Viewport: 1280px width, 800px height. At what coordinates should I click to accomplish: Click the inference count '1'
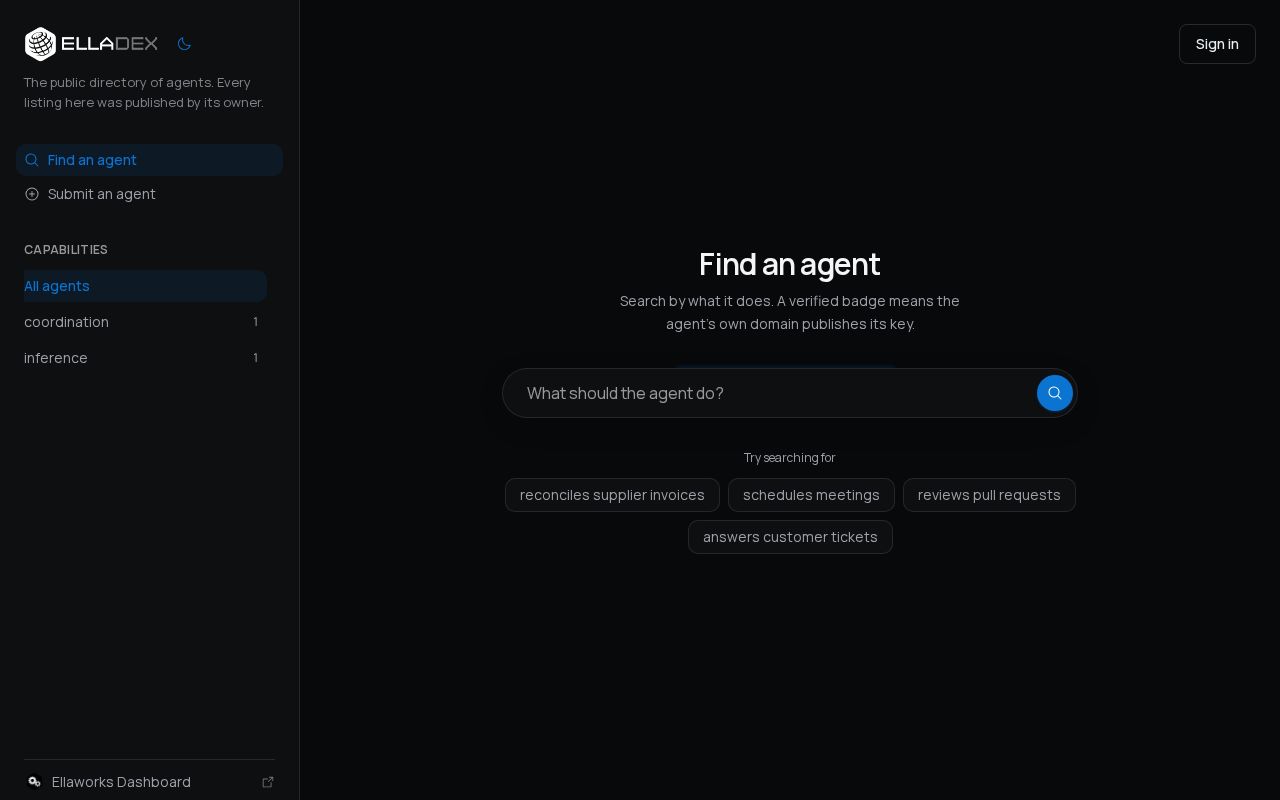(255, 358)
